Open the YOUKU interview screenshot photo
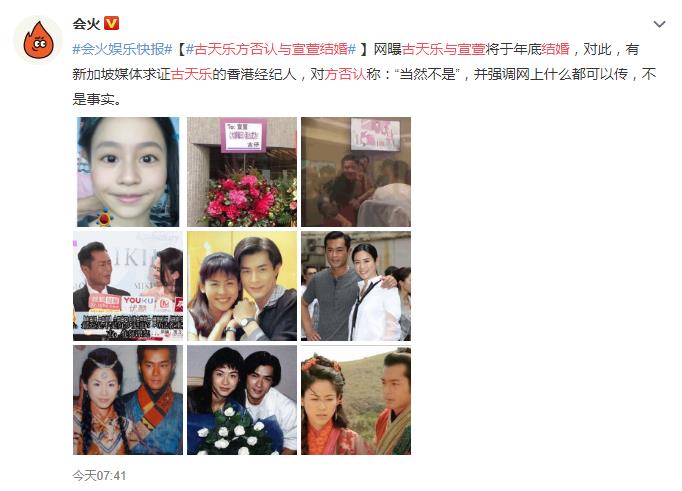682x491 pixels. click(x=128, y=286)
